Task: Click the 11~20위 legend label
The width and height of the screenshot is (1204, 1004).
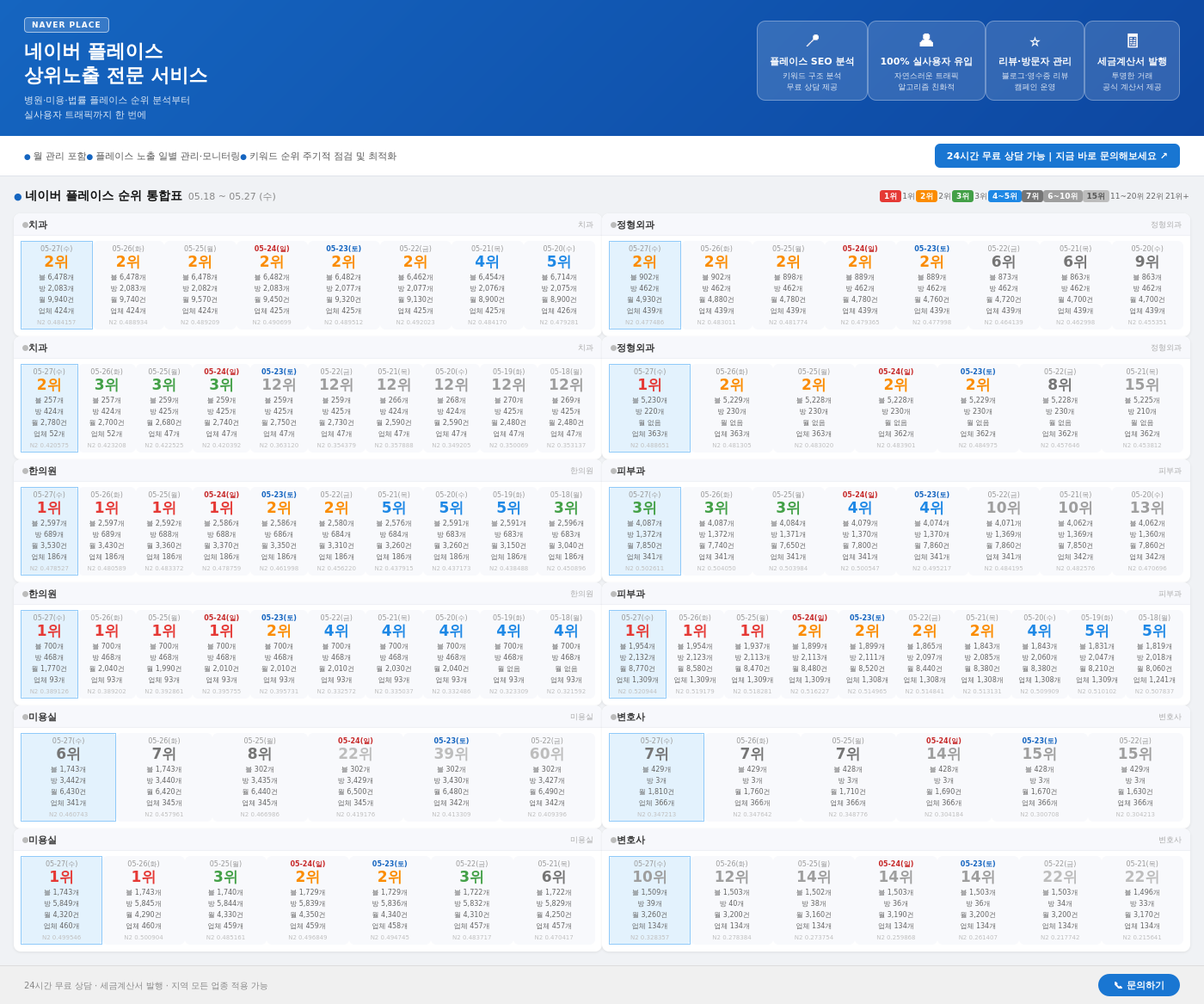Action: [x=1127, y=196]
